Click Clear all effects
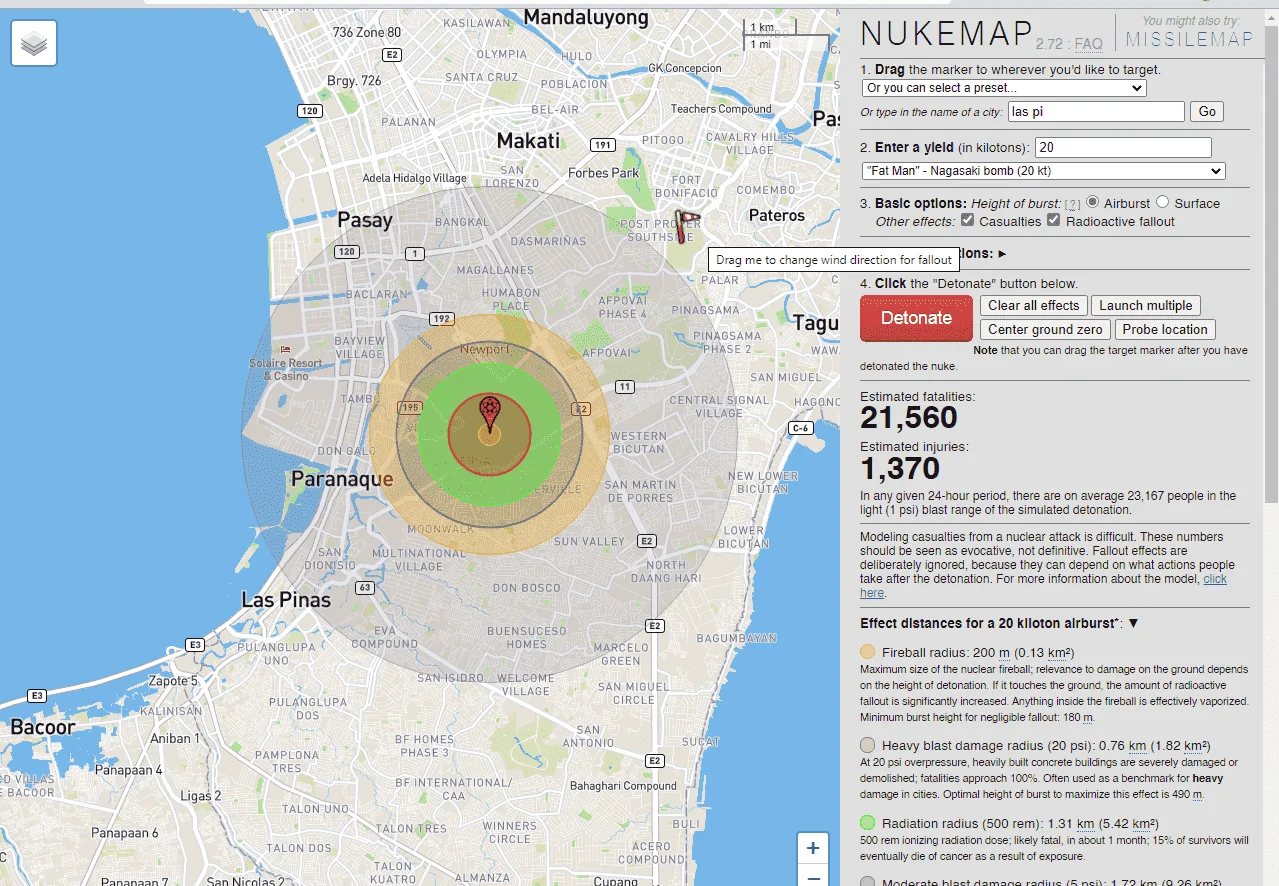 (x=1034, y=306)
